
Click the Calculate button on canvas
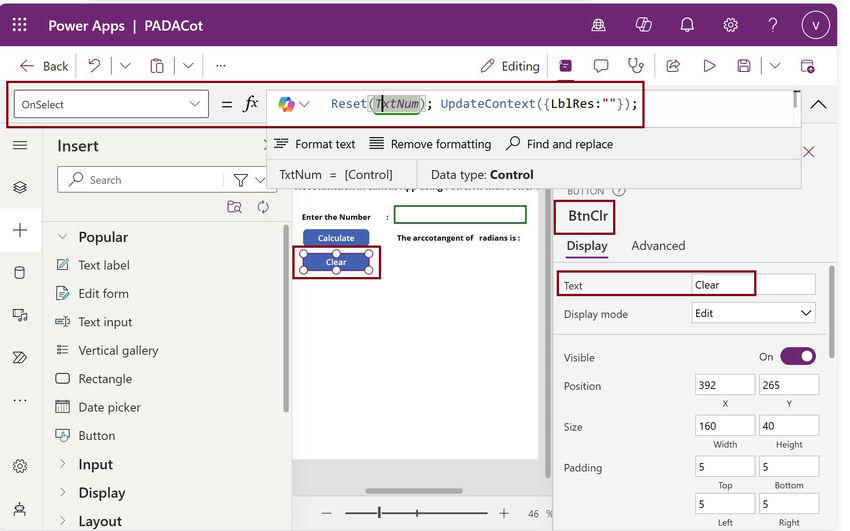[336, 238]
